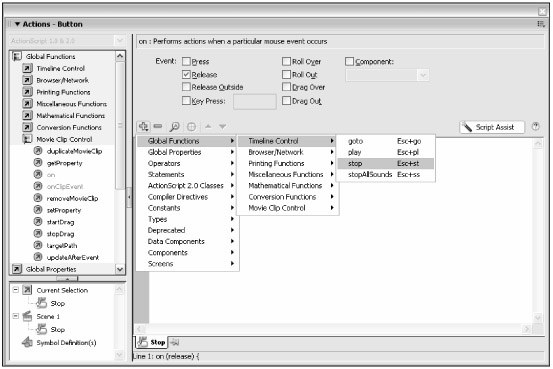Enable the Roll Over checkbox
This screenshot has width=553, height=369.
pos(286,61)
